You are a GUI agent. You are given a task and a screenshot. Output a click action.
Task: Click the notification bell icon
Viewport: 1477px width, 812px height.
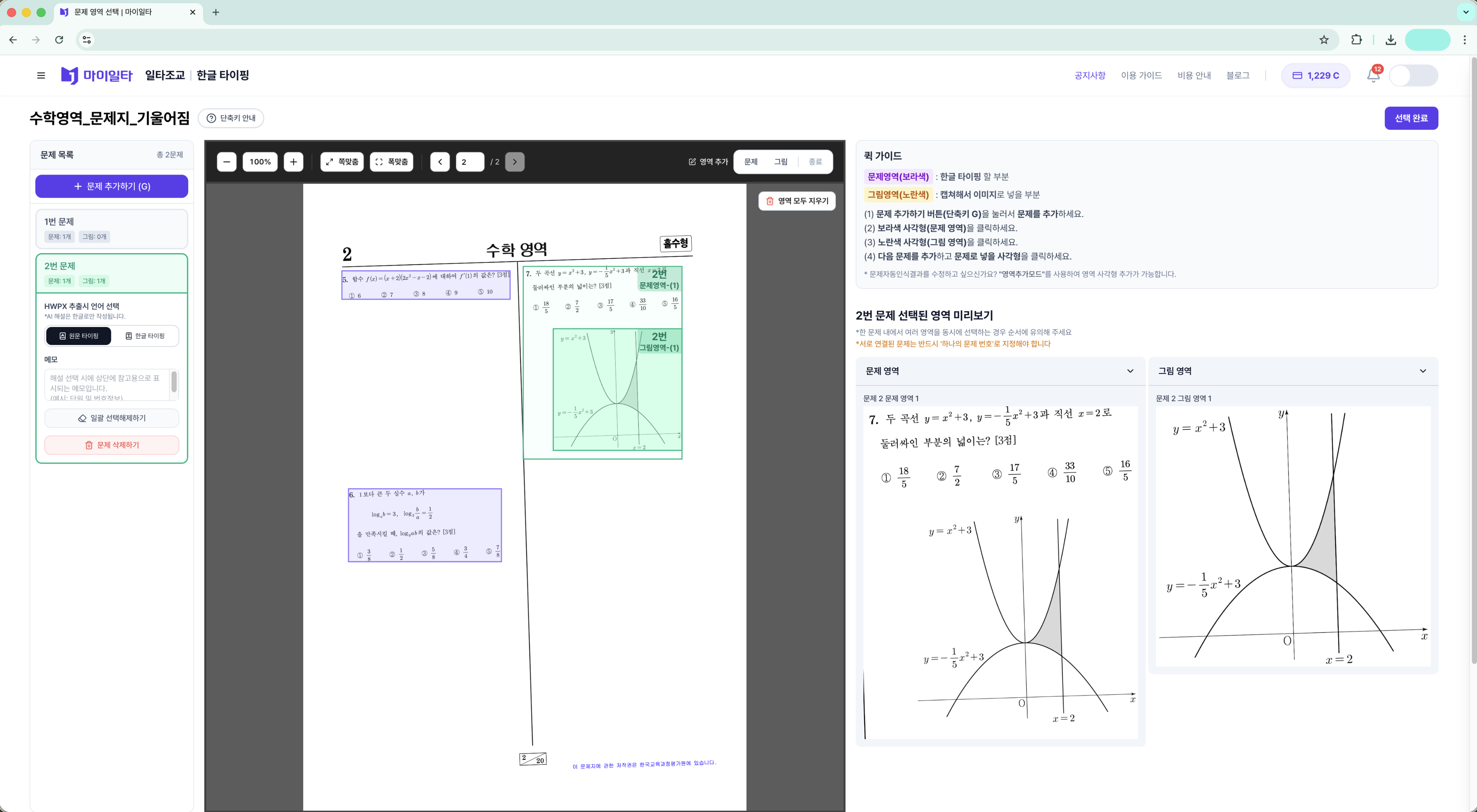[x=1373, y=75]
